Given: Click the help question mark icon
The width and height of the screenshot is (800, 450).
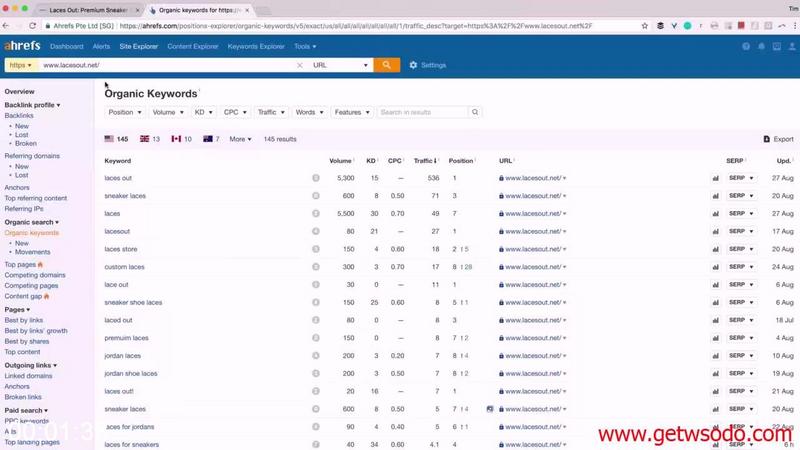Looking at the screenshot, I should click(x=746, y=46).
